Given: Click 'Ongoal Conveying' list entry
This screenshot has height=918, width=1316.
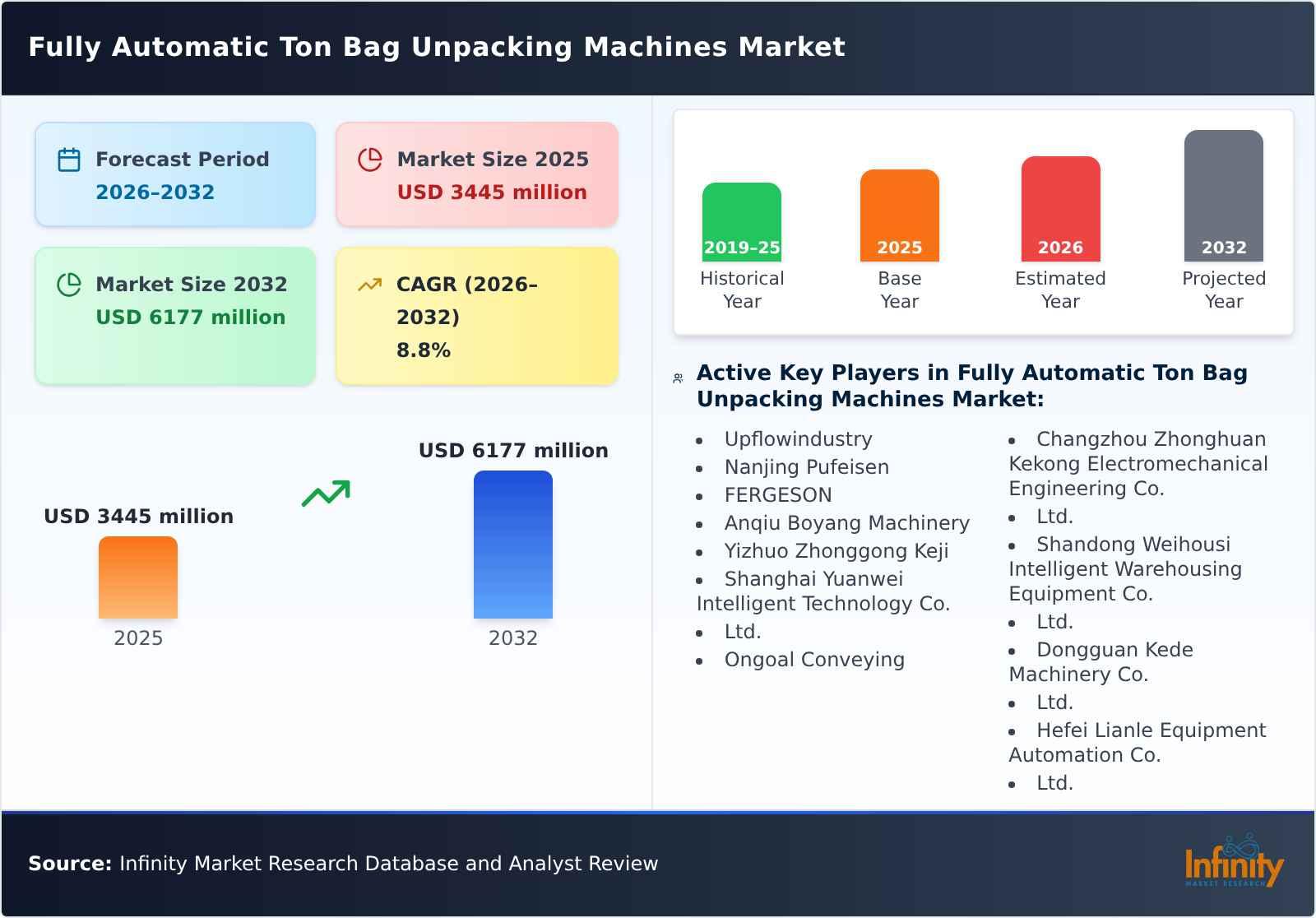Looking at the screenshot, I should pyautogui.click(x=814, y=660).
